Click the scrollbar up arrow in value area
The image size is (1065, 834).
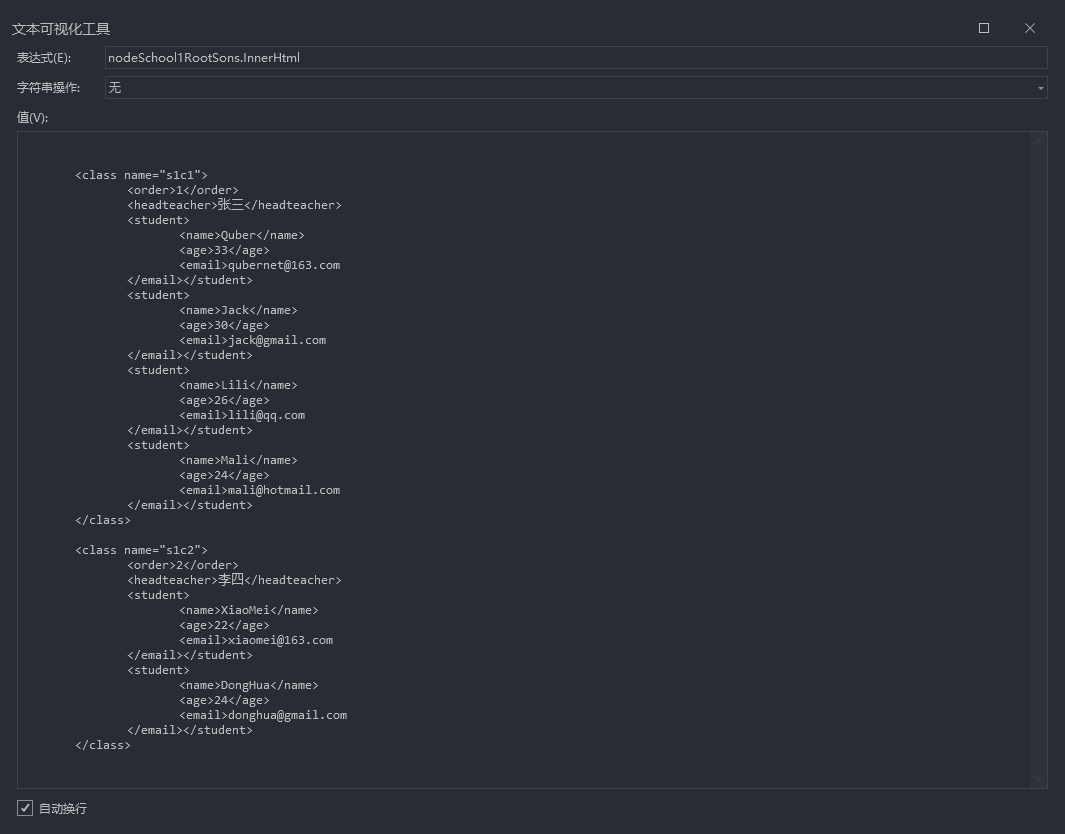[1039, 141]
